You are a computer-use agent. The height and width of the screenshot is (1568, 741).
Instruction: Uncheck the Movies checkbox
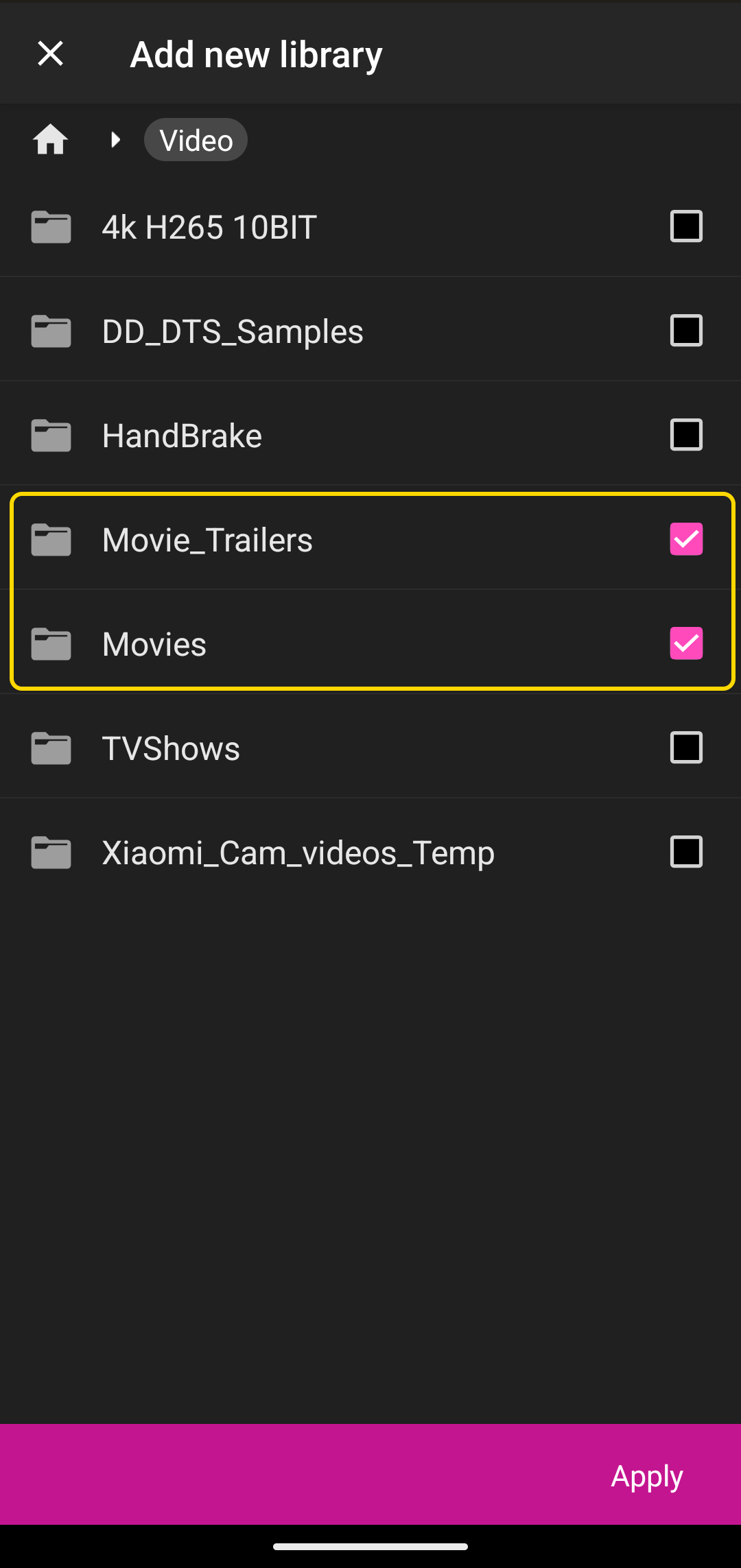click(686, 643)
